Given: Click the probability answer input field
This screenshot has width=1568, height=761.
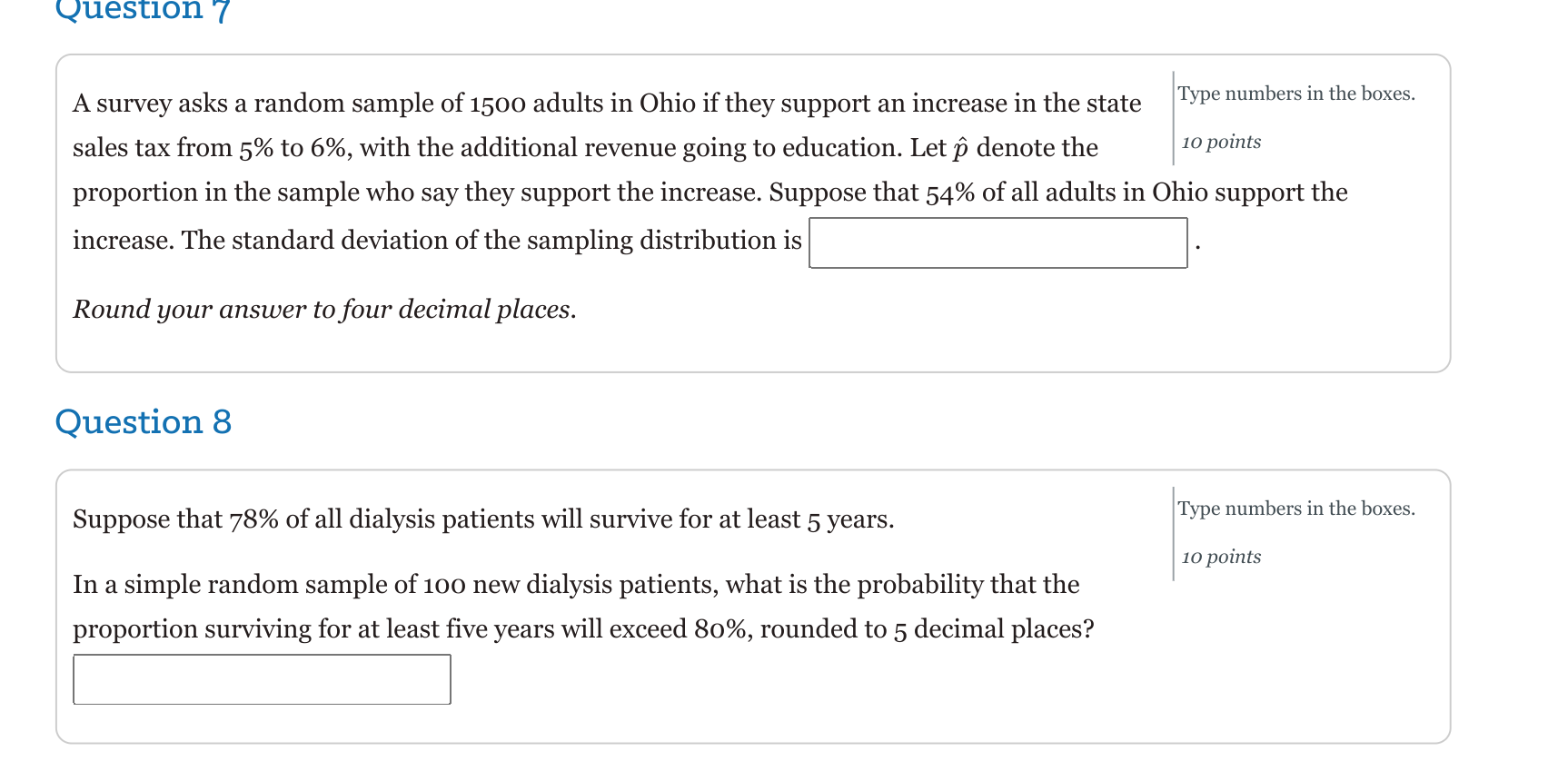Looking at the screenshot, I should click(x=262, y=679).
